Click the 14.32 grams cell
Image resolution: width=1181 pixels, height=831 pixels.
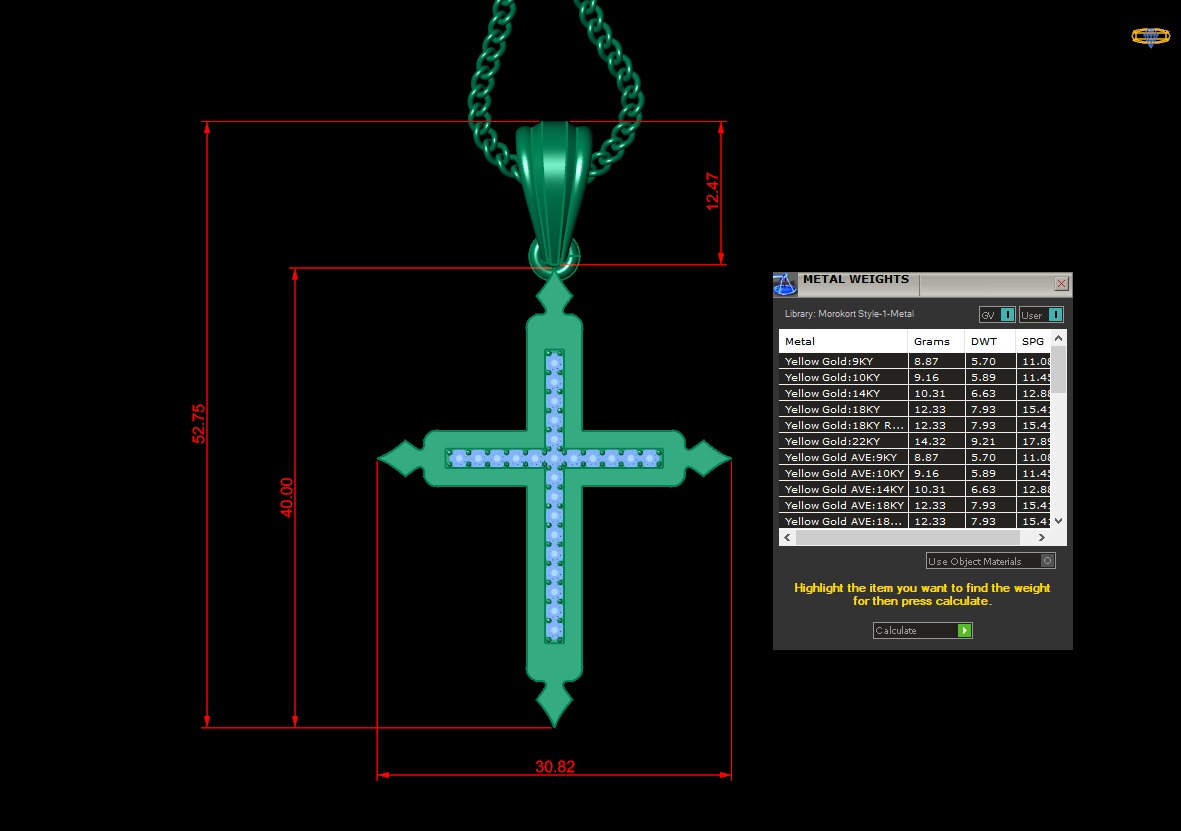click(936, 441)
